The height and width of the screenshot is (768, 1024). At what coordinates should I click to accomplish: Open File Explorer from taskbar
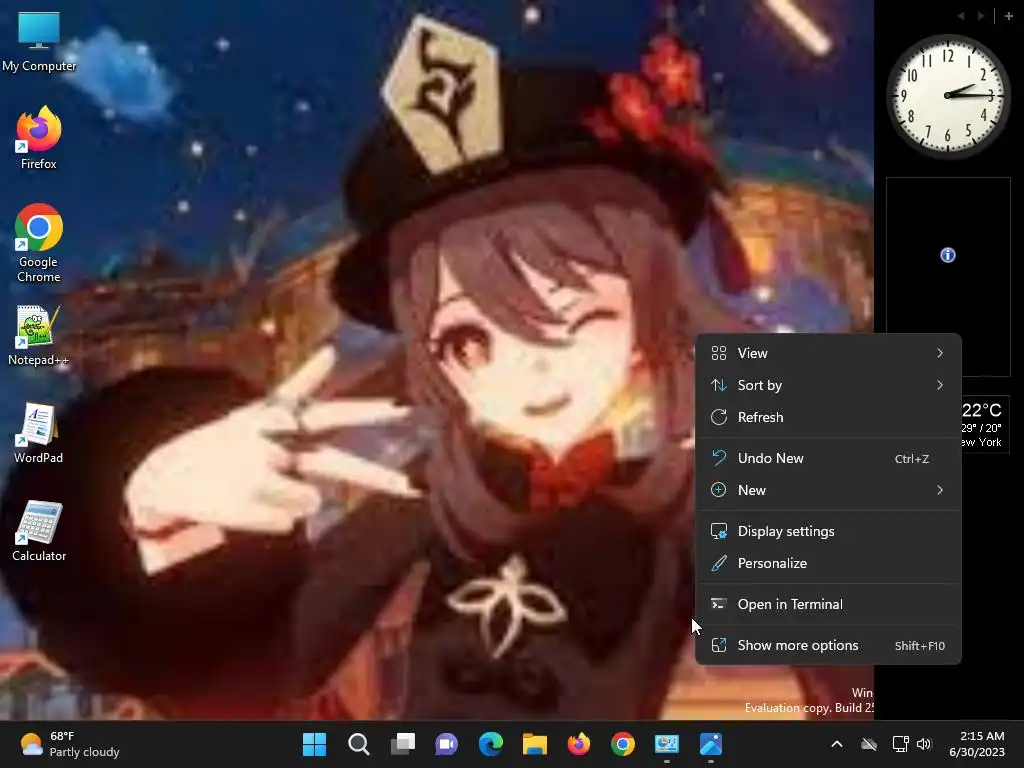coord(535,744)
